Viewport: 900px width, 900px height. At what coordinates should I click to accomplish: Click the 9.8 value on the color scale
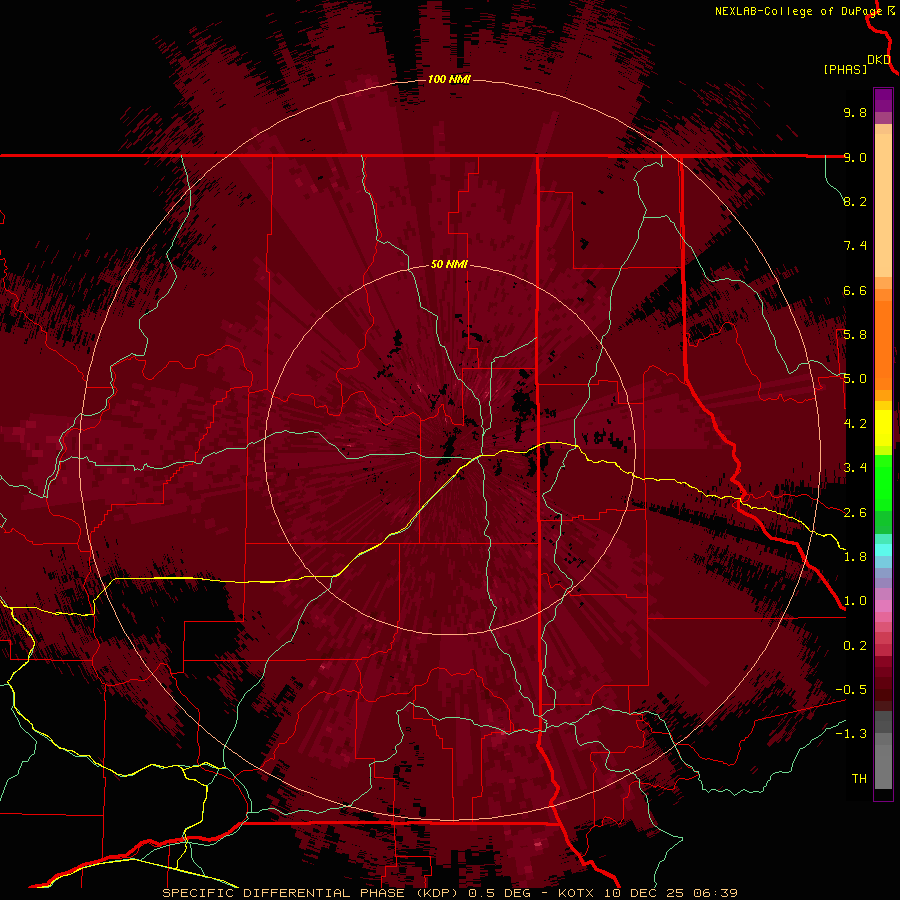(855, 112)
